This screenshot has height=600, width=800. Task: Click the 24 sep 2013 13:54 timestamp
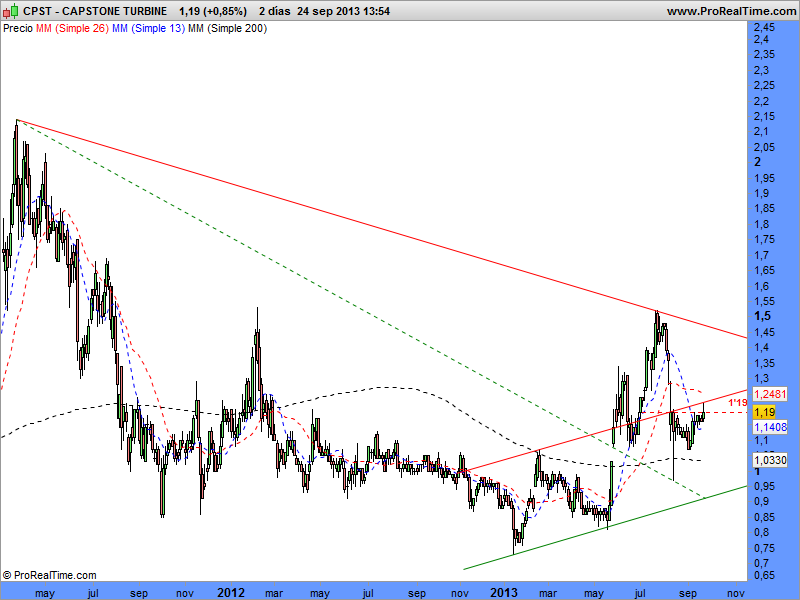pyautogui.click(x=343, y=11)
